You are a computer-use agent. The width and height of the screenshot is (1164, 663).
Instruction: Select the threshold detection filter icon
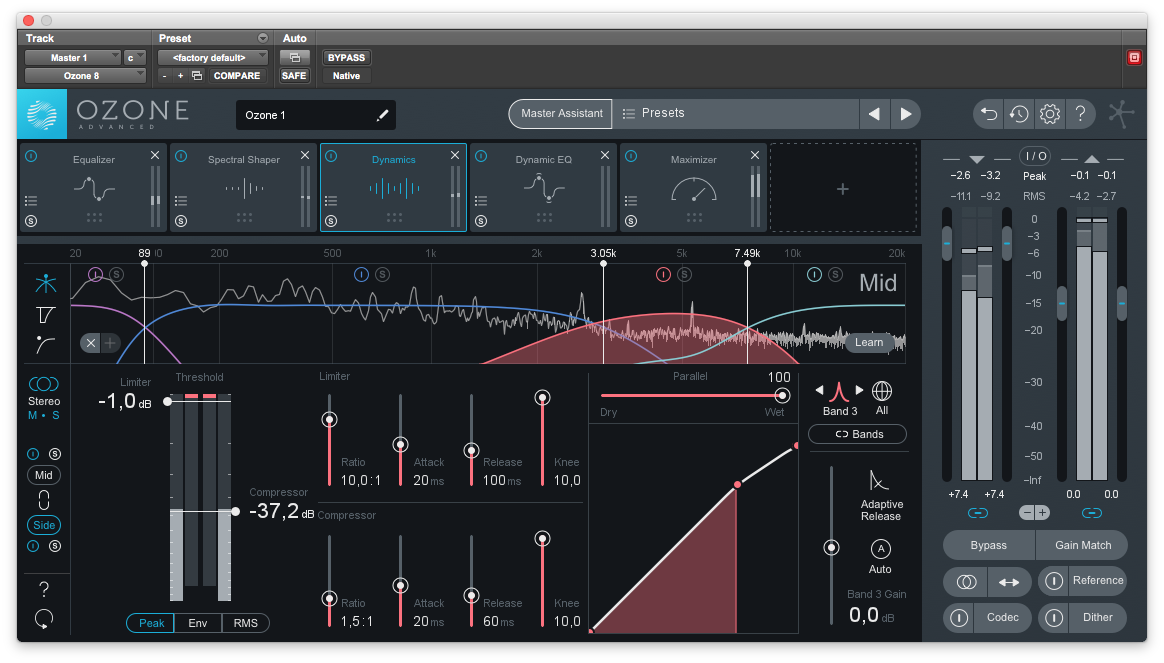pos(45,315)
